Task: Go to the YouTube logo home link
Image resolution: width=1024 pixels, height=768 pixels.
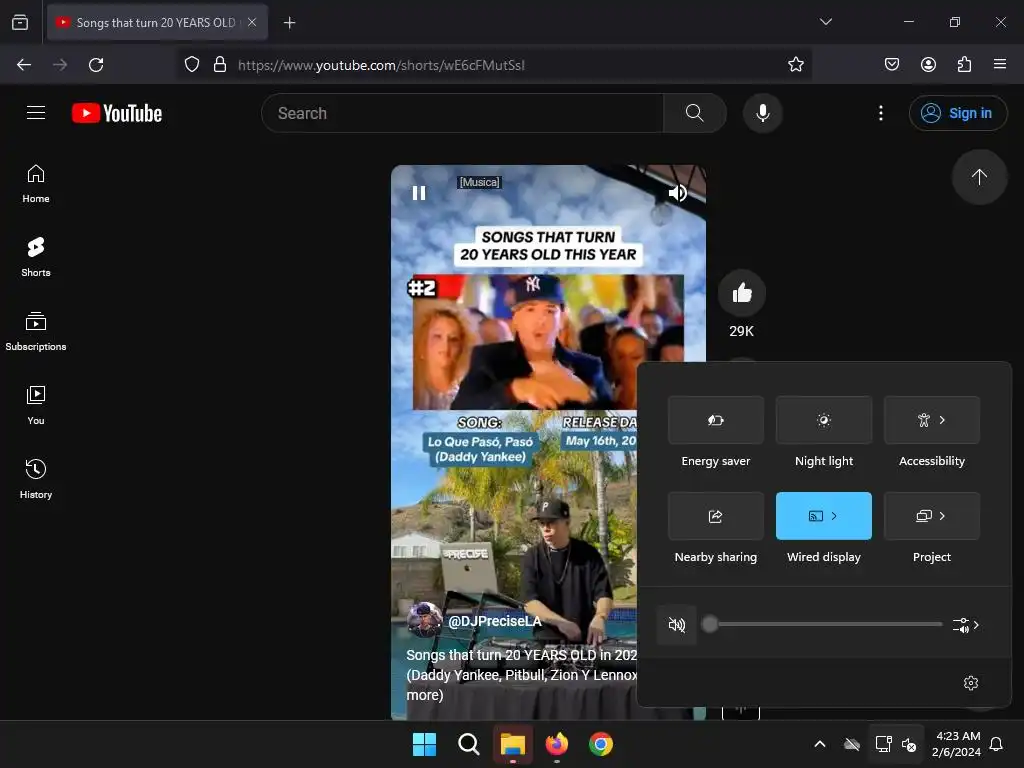Action: (117, 113)
